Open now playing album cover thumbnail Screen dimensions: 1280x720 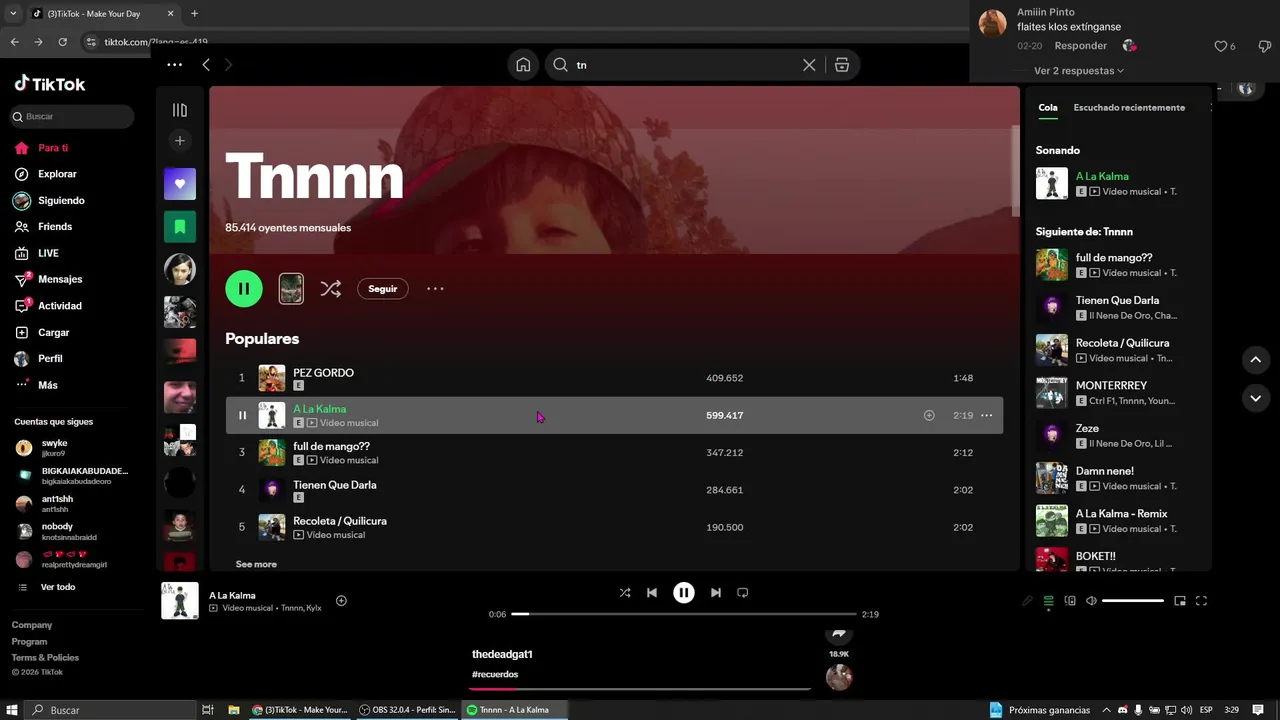(180, 601)
